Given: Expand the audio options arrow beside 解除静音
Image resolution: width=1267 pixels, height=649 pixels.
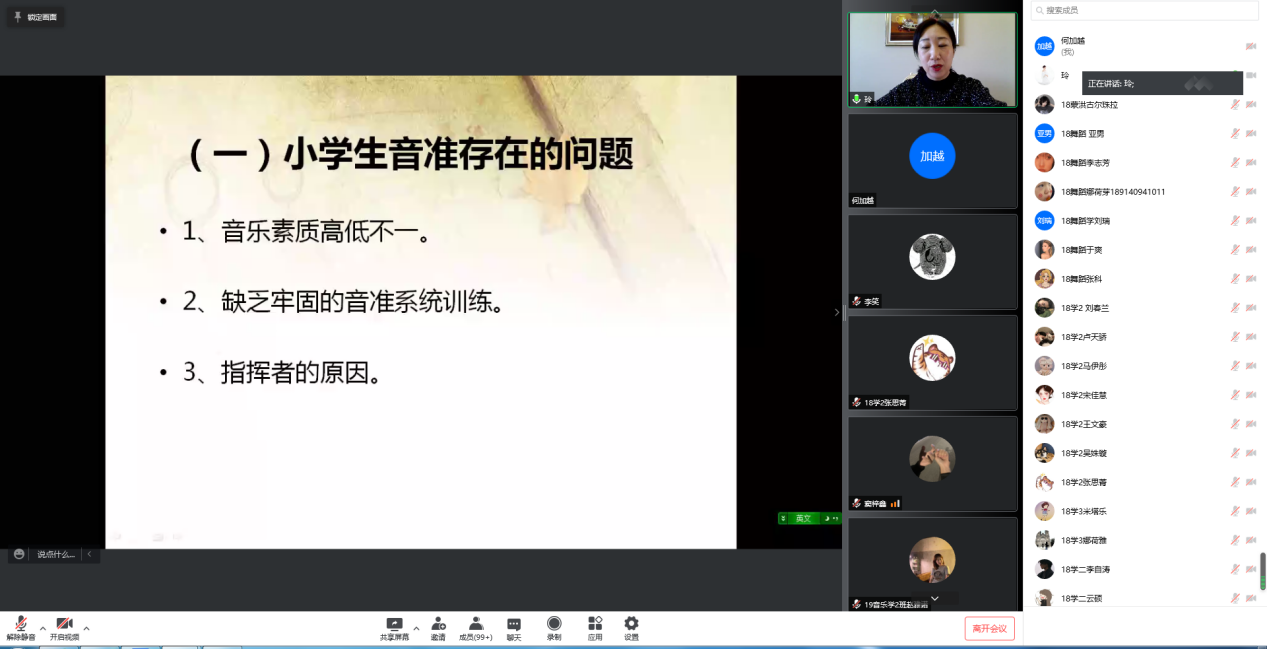Looking at the screenshot, I should tap(43, 629).
